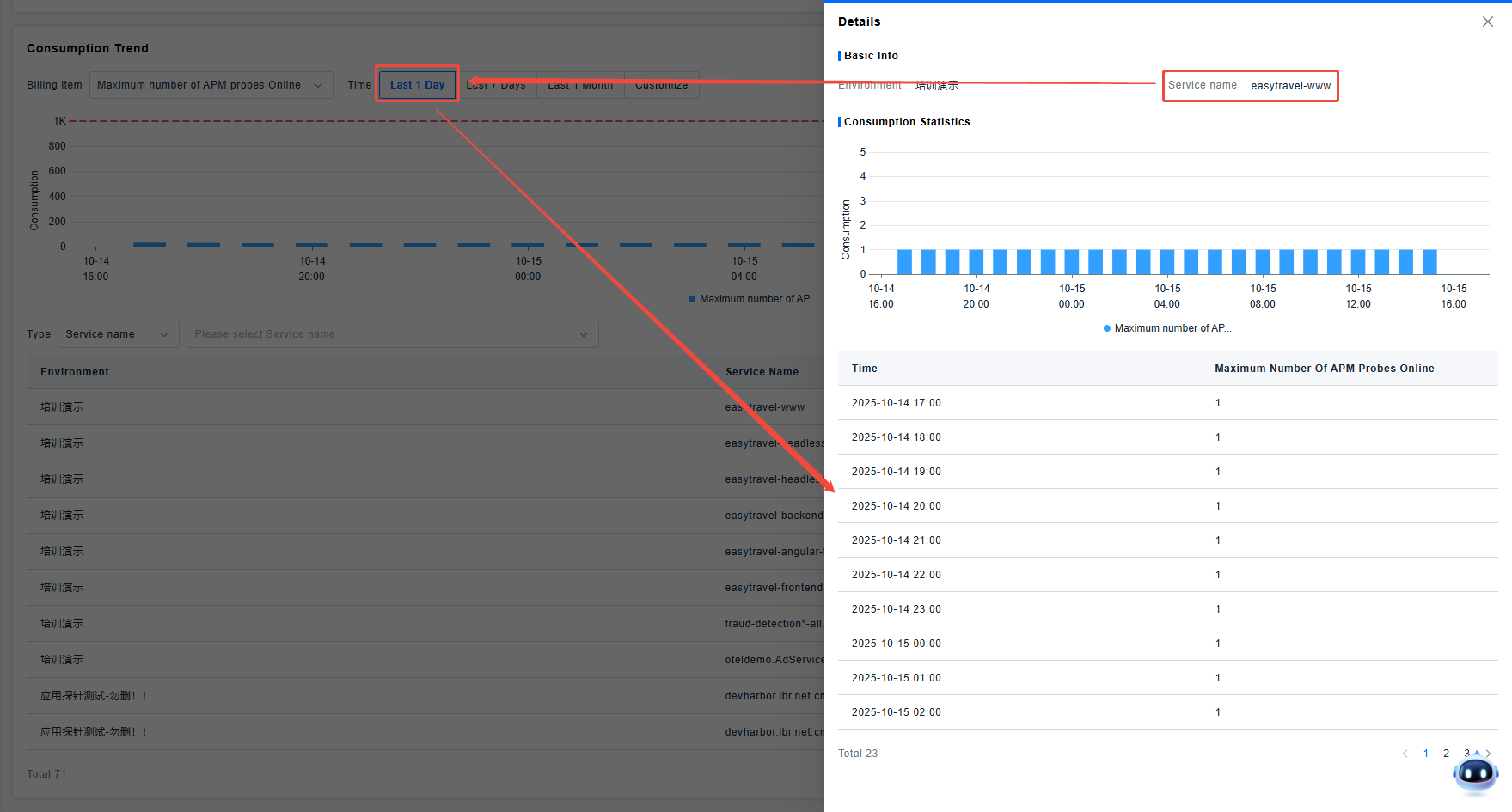
Task: Close the Details panel
Action: click(1487, 21)
